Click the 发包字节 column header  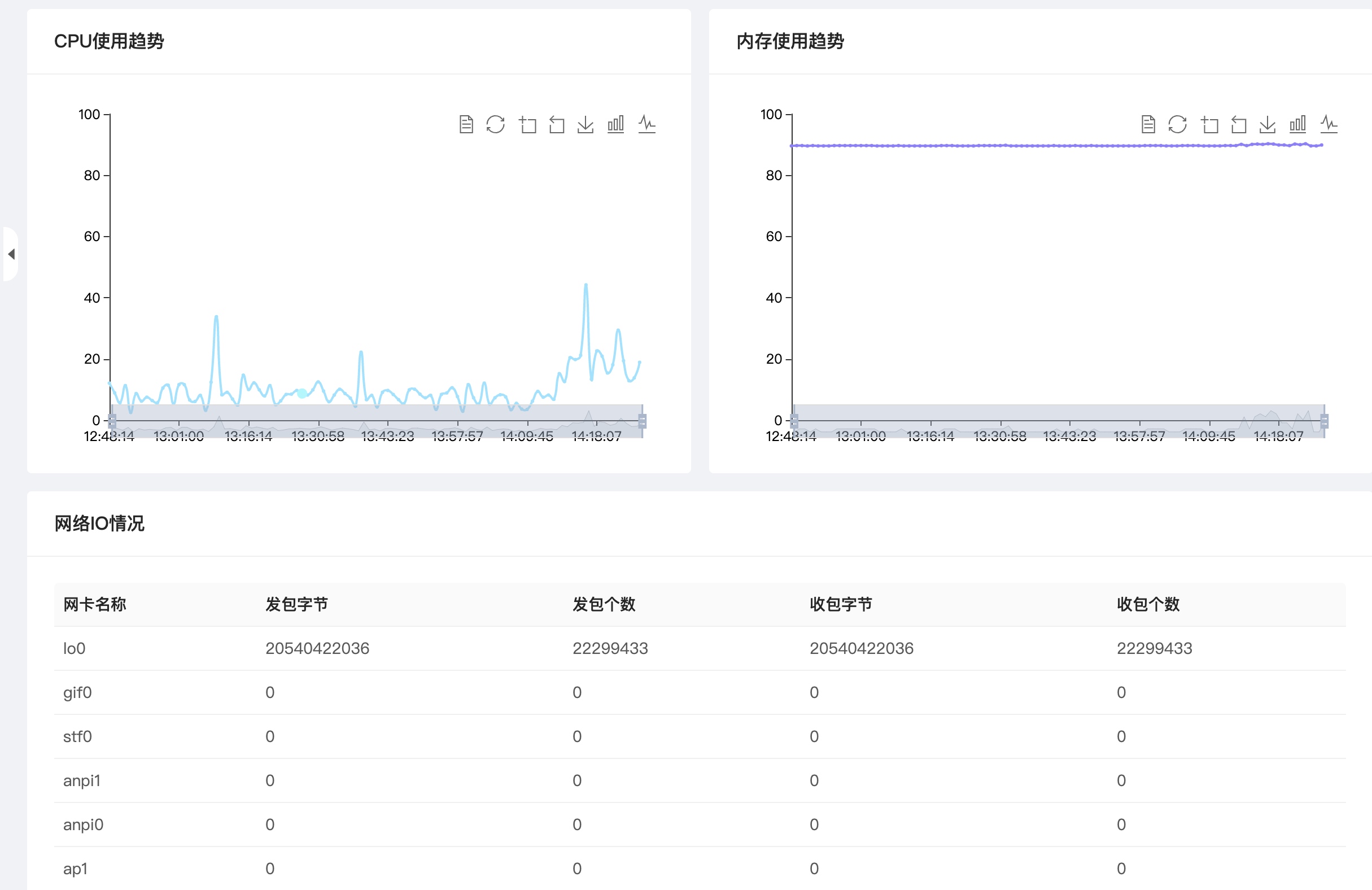point(296,604)
